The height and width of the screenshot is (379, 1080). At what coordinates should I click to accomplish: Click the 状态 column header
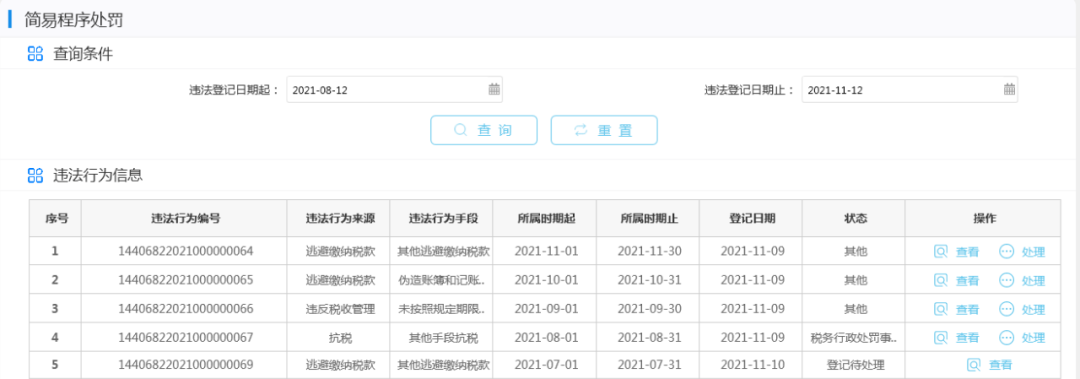tap(854, 218)
